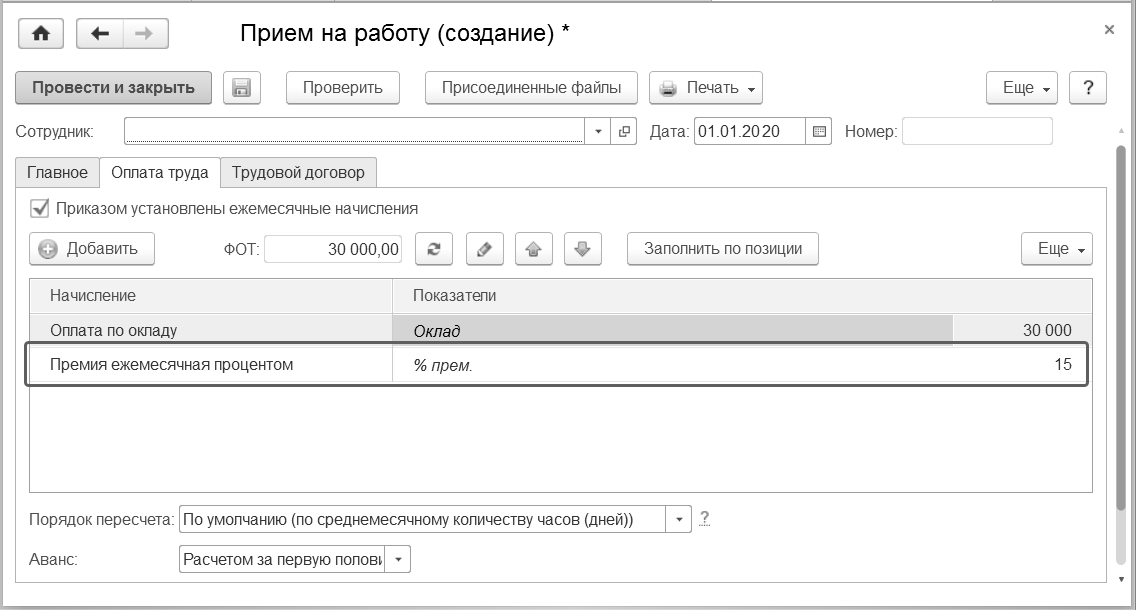The width and height of the screenshot is (1136, 610).
Task: Click Провести и закрыть button
Action: pos(114,88)
